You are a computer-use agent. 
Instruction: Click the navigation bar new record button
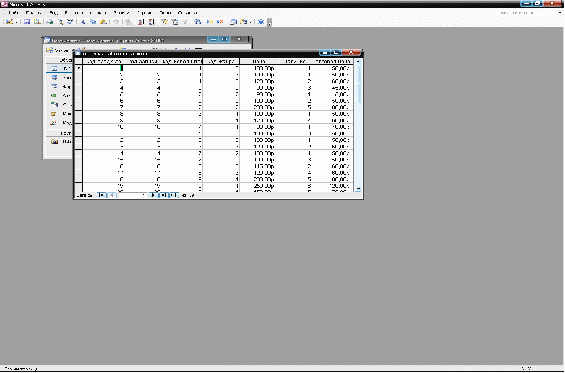coord(173,195)
